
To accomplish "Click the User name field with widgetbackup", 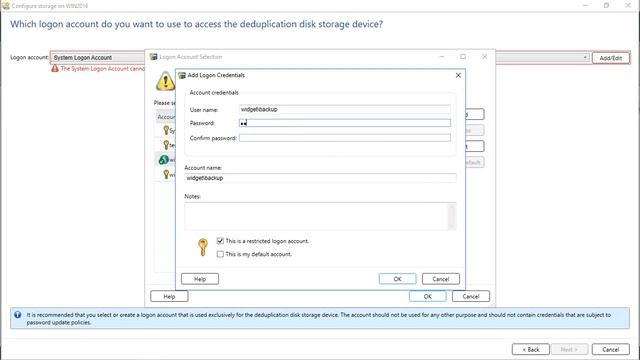I will coord(344,109).
